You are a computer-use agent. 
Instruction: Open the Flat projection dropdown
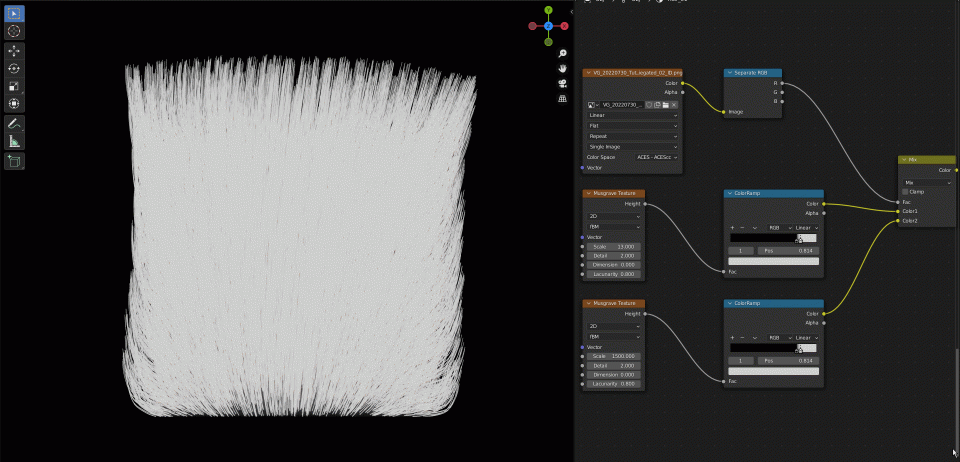tap(632, 125)
